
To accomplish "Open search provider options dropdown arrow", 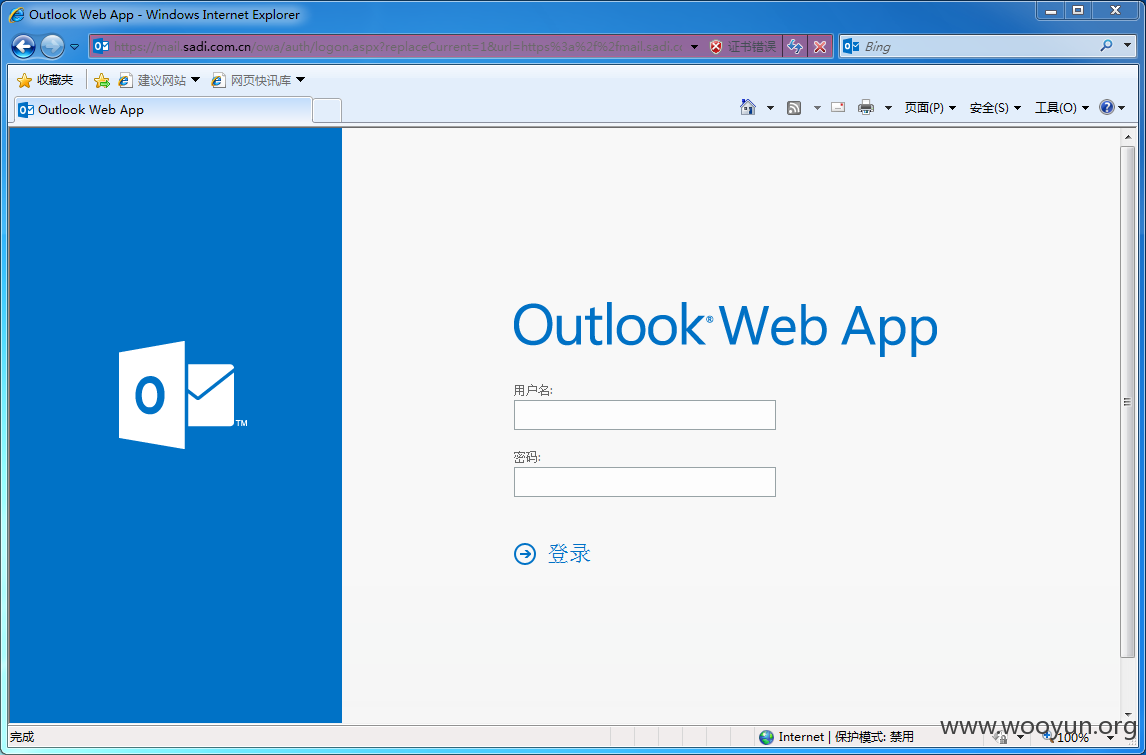I will pos(1127,46).
